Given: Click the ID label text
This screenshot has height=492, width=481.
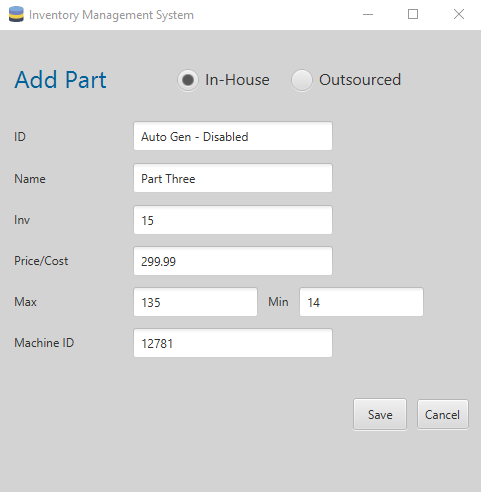Looking at the screenshot, I should pos(20,137).
